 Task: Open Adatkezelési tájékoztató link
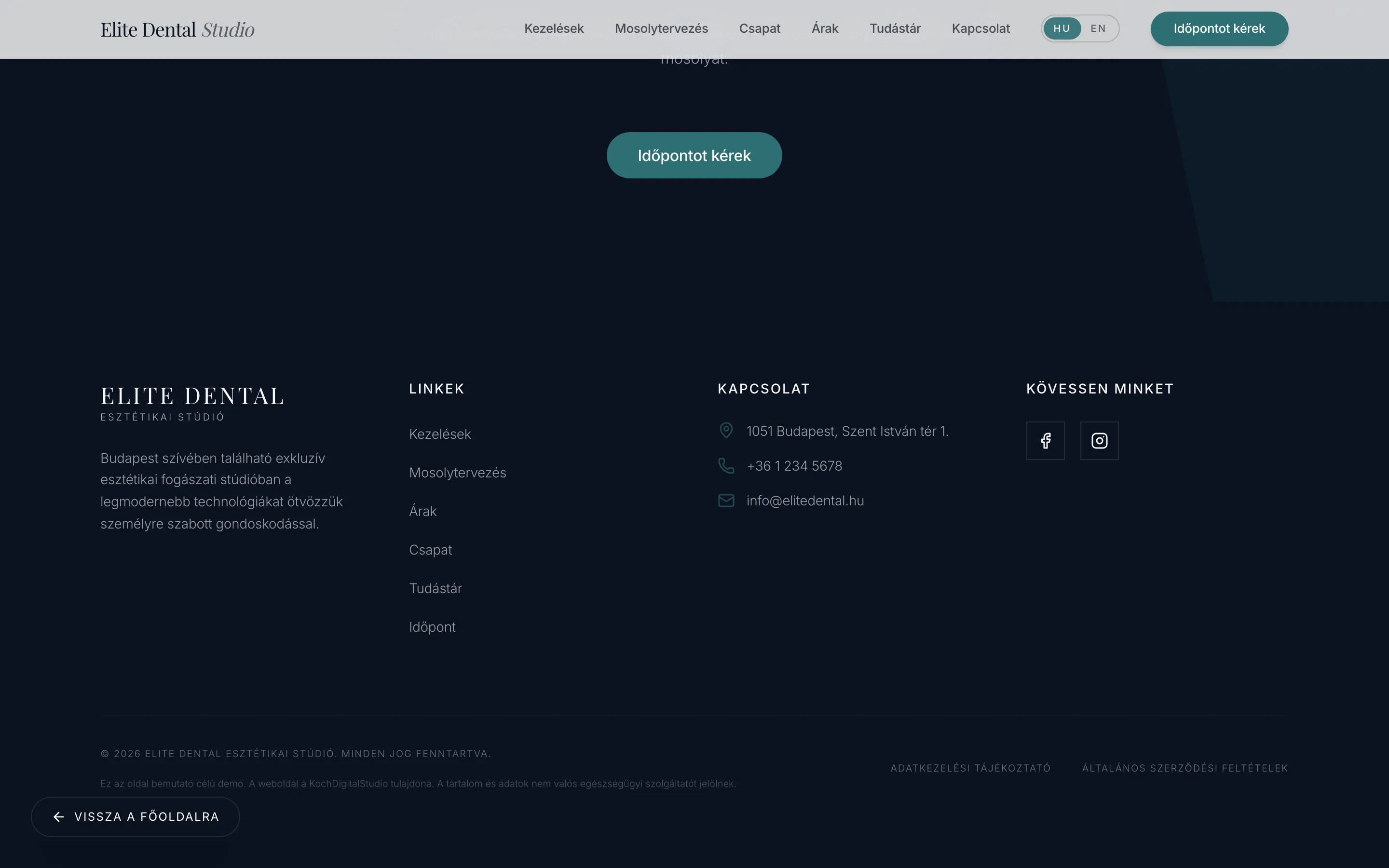(x=970, y=768)
